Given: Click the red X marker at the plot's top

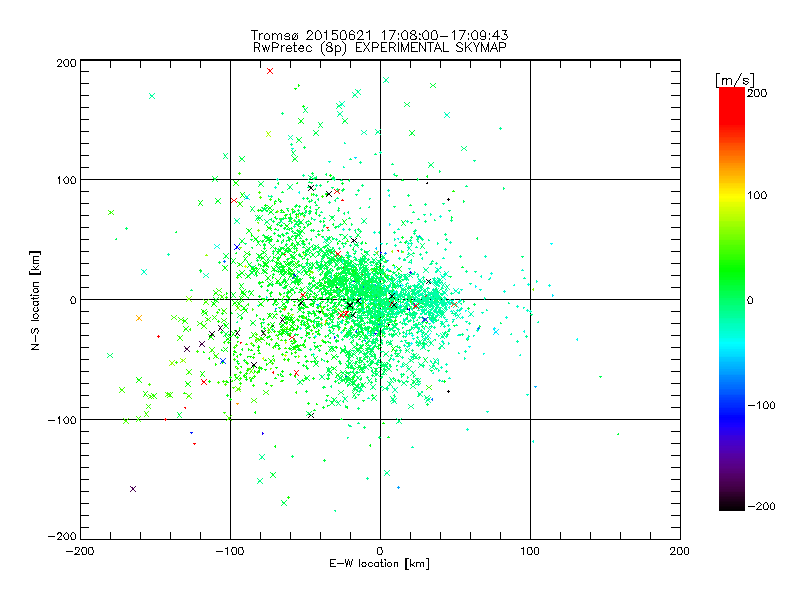Looking at the screenshot, I should (x=270, y=71).
